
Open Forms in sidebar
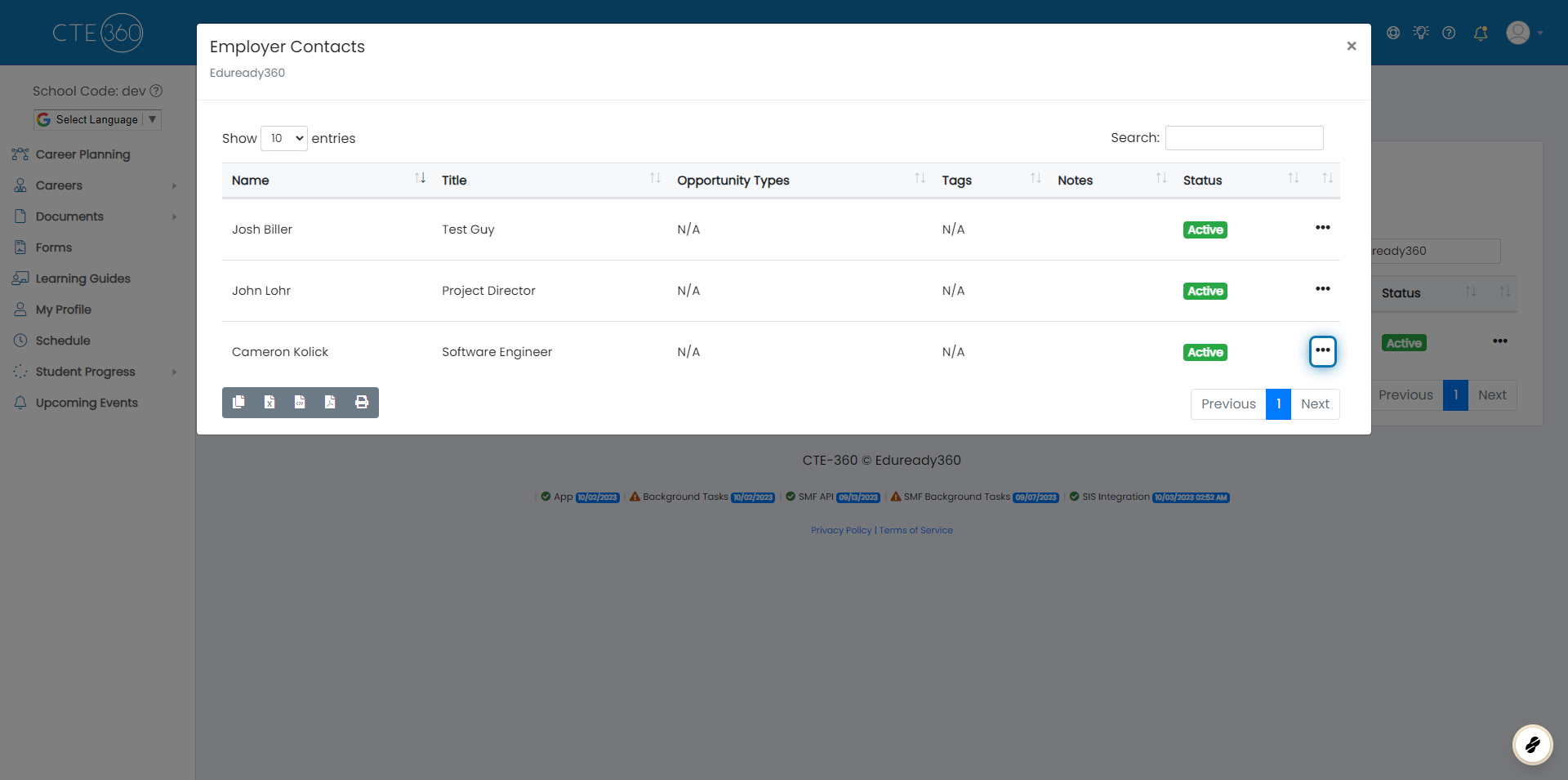[54, 247]
